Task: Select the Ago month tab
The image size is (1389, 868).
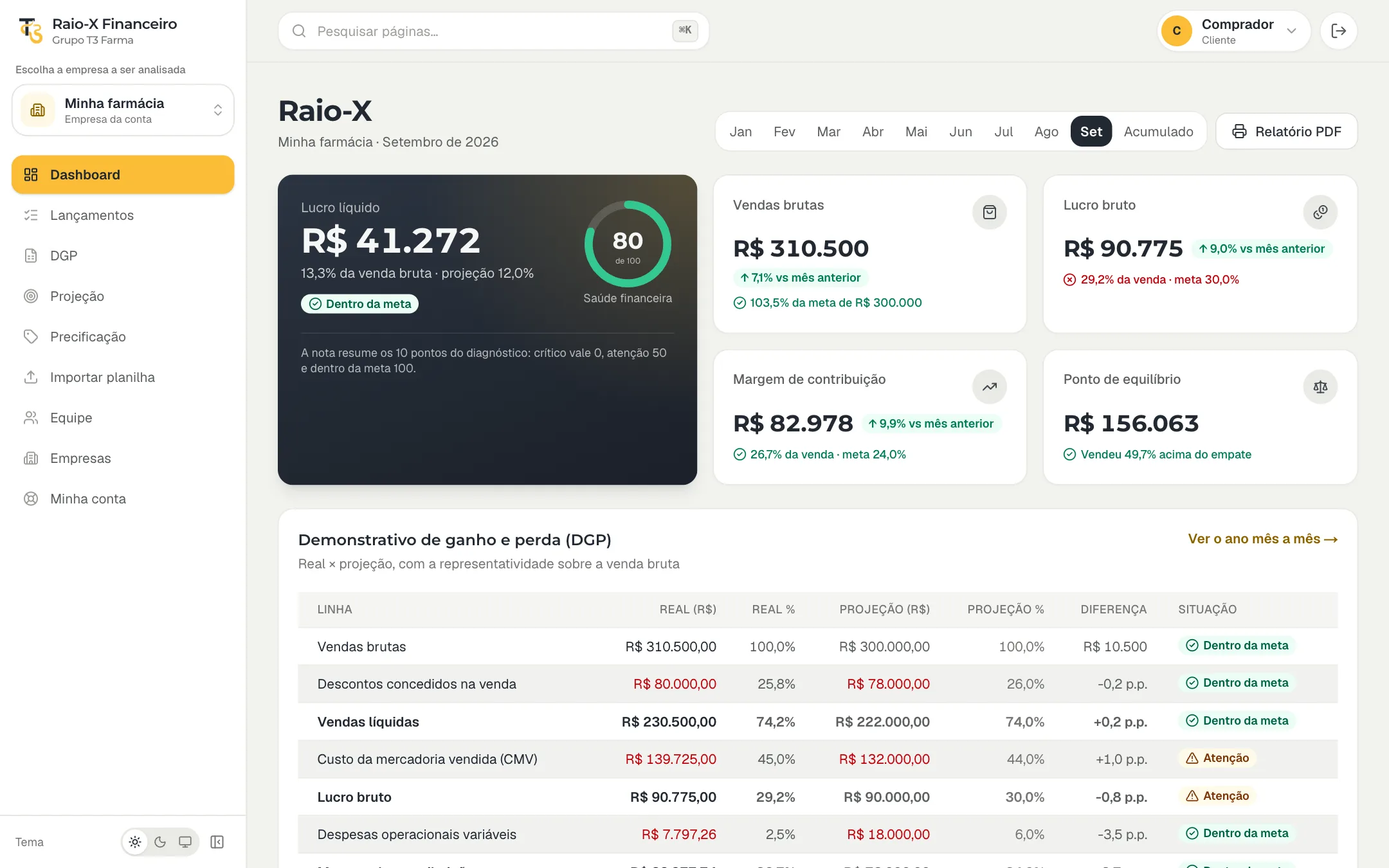Action: (1046, 132)
